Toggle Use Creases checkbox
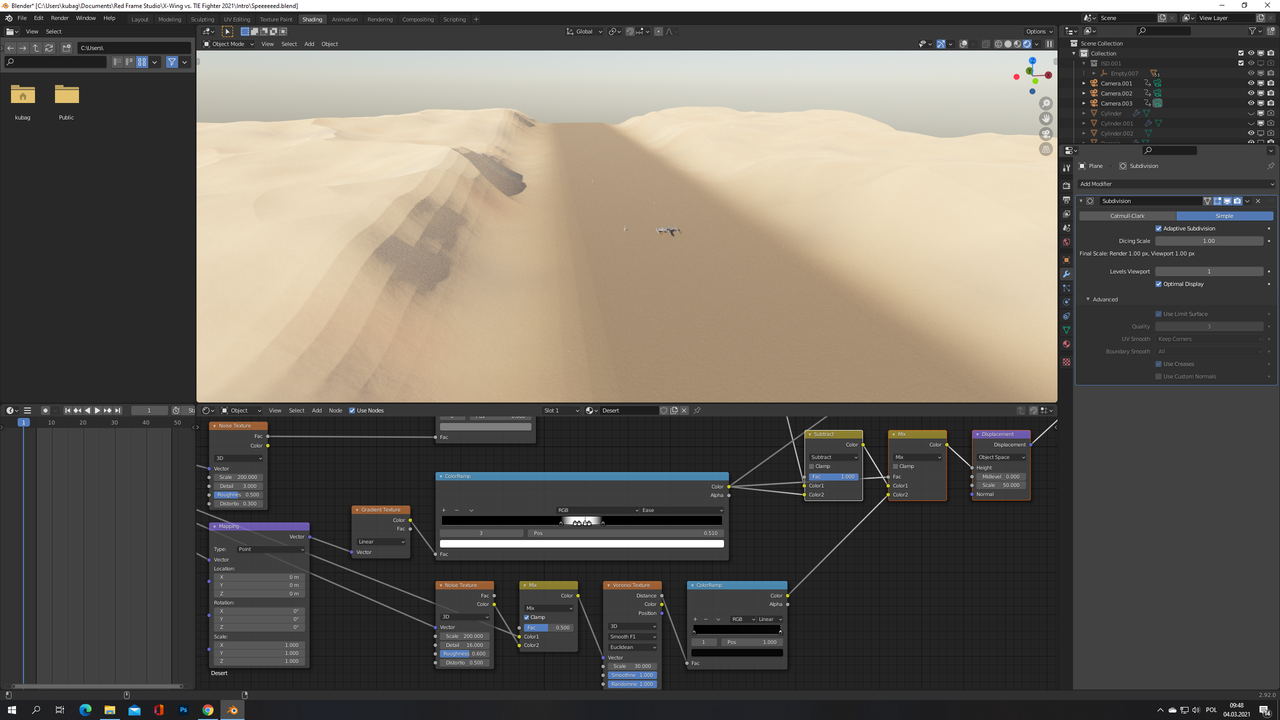The height and width of the screenshot is (720, 1280). point(1159,364)
